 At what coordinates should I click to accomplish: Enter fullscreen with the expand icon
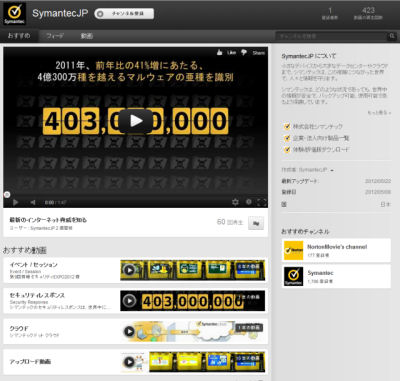coord(262,202)
